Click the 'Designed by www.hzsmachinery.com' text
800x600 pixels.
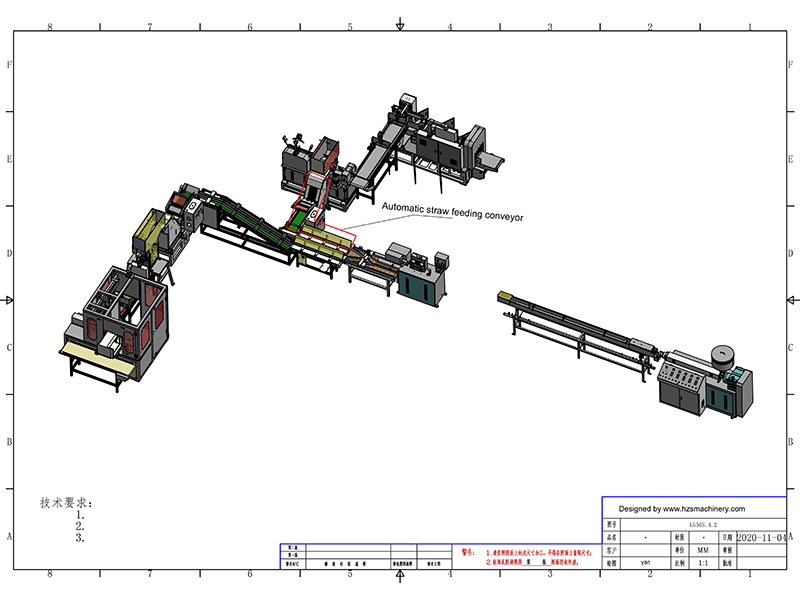click(x=681, y=509)
